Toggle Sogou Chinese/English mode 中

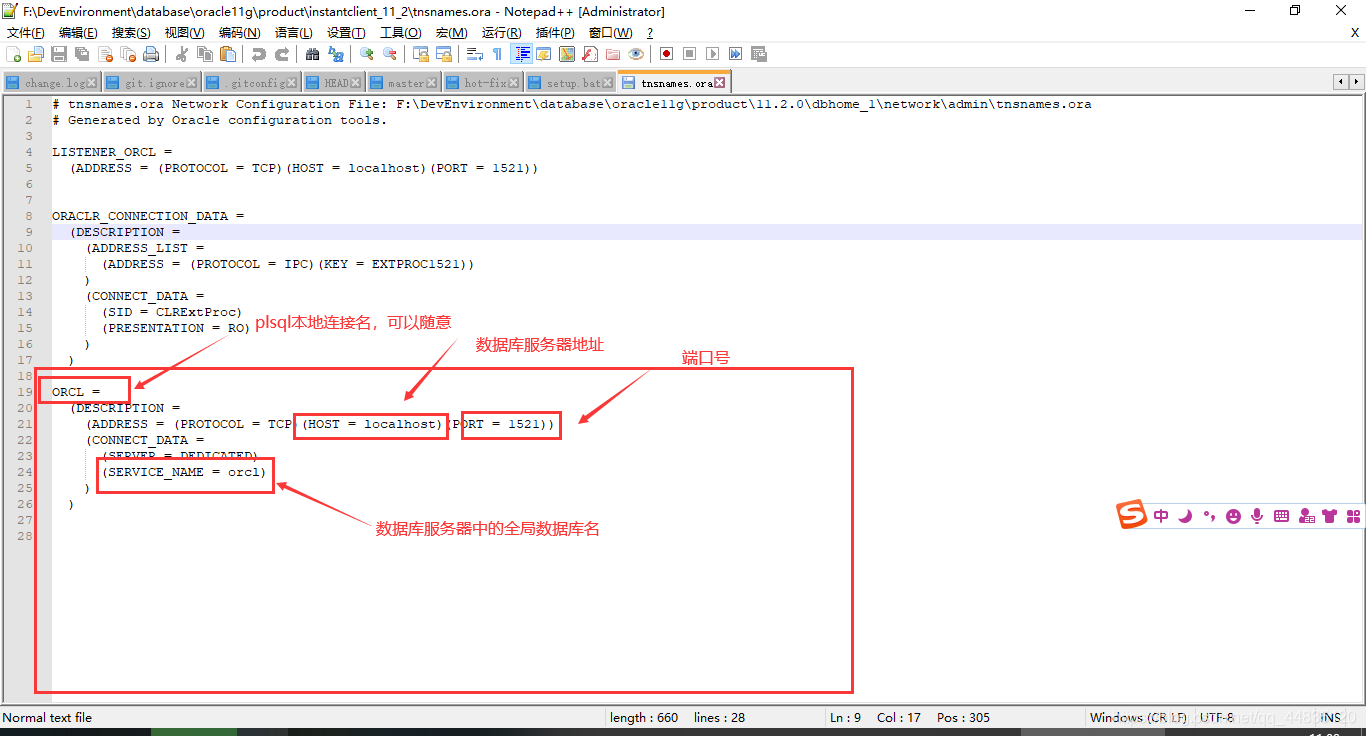pos(1161,516)
